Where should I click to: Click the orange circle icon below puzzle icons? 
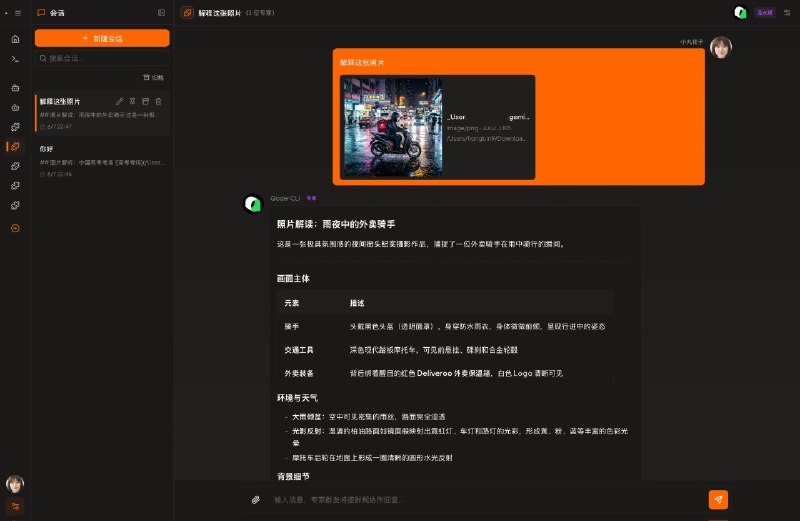pos(15,228)
